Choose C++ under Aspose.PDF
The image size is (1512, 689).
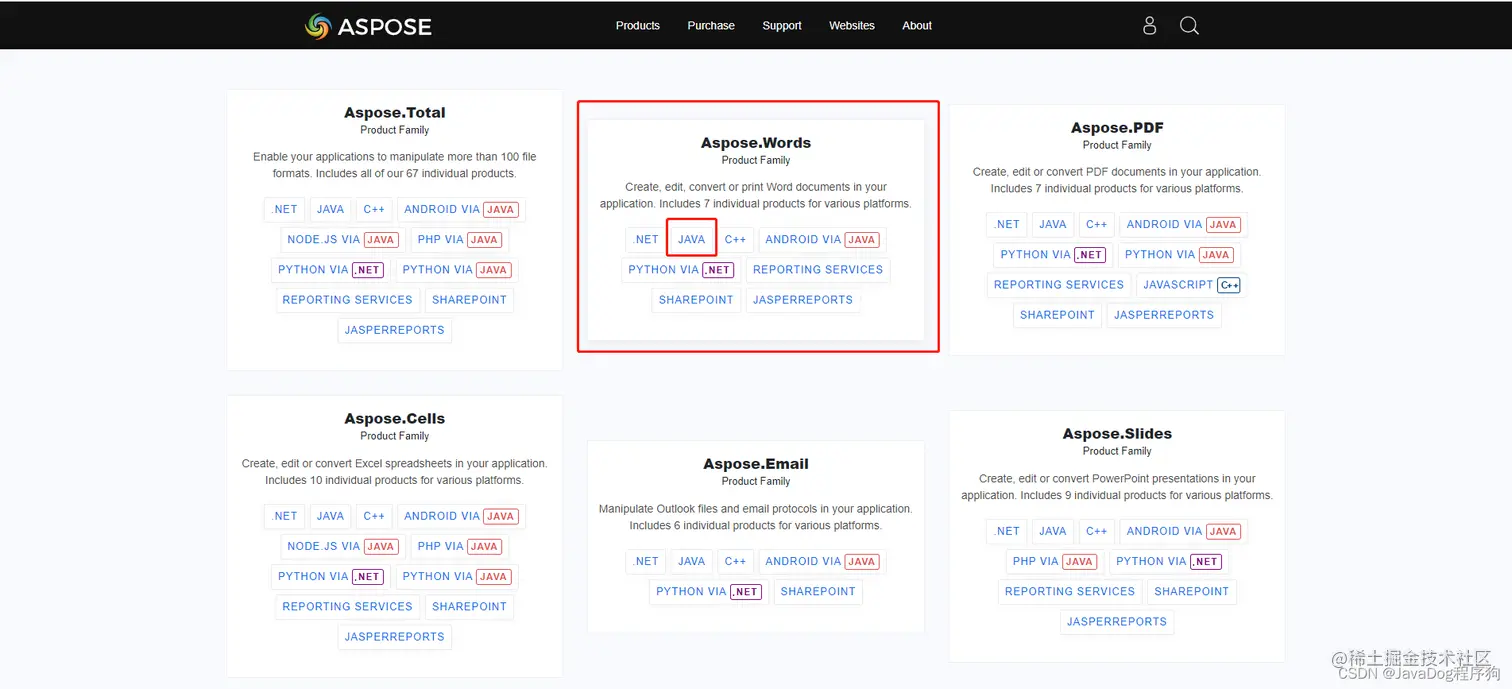point(1097,225)
